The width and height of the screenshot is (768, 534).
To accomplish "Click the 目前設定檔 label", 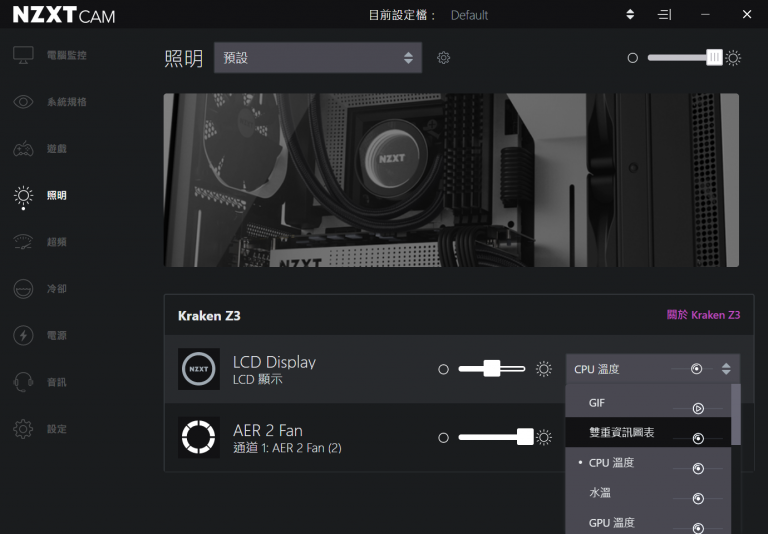I will tap(402, 15).
